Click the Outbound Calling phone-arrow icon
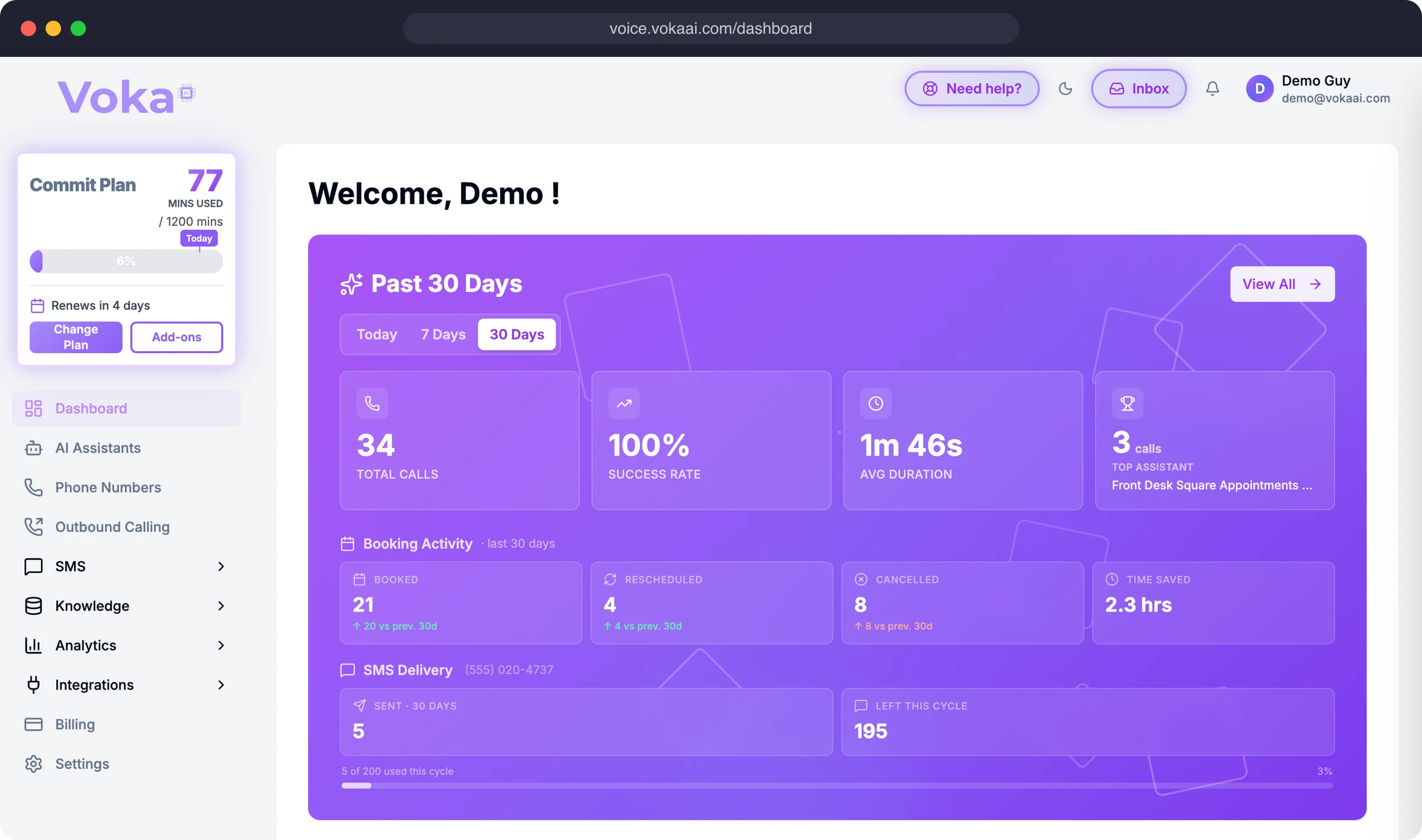 (x=33, y=527)
